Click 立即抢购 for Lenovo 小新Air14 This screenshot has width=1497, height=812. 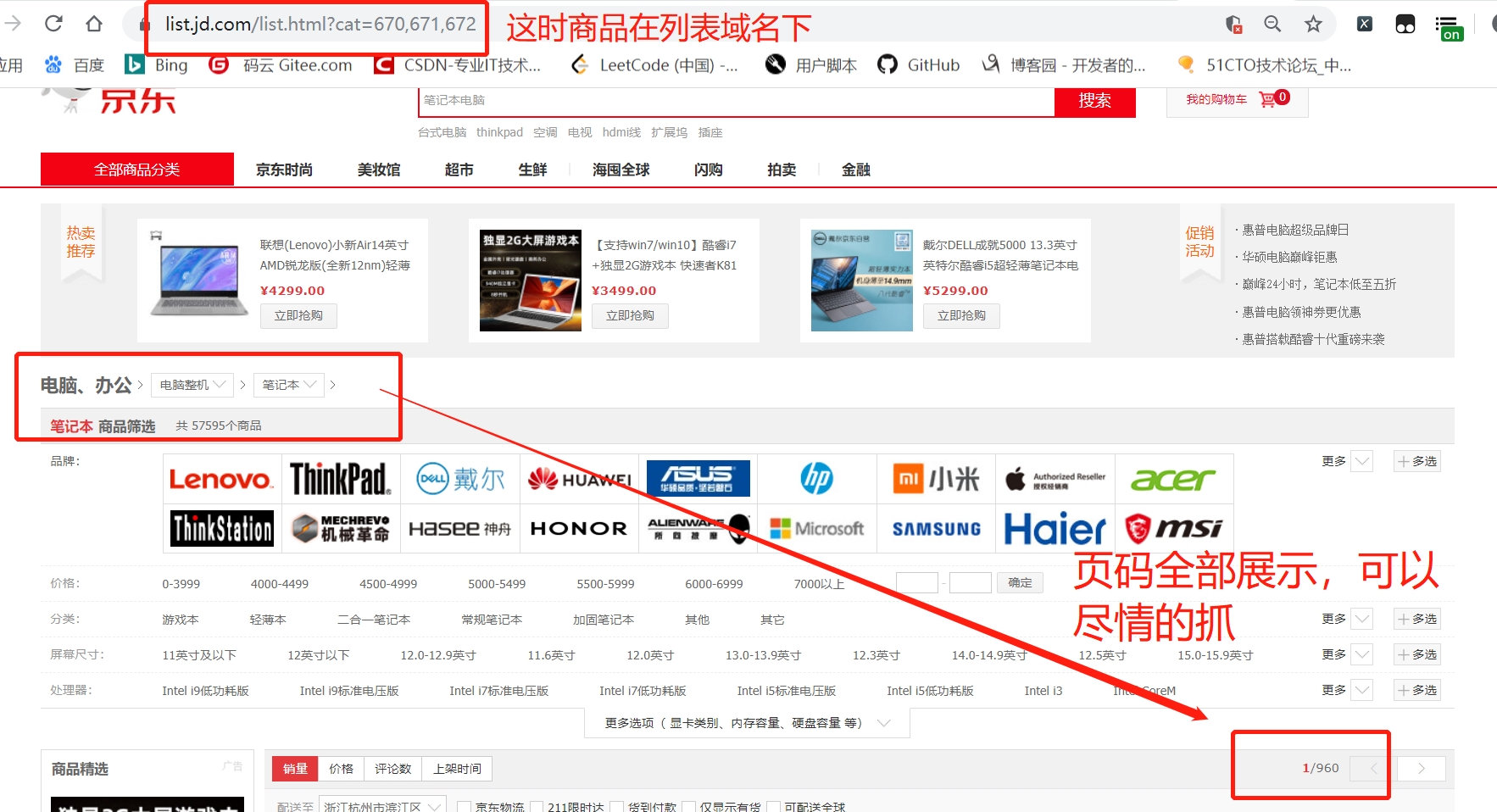(x=298, y=315)
